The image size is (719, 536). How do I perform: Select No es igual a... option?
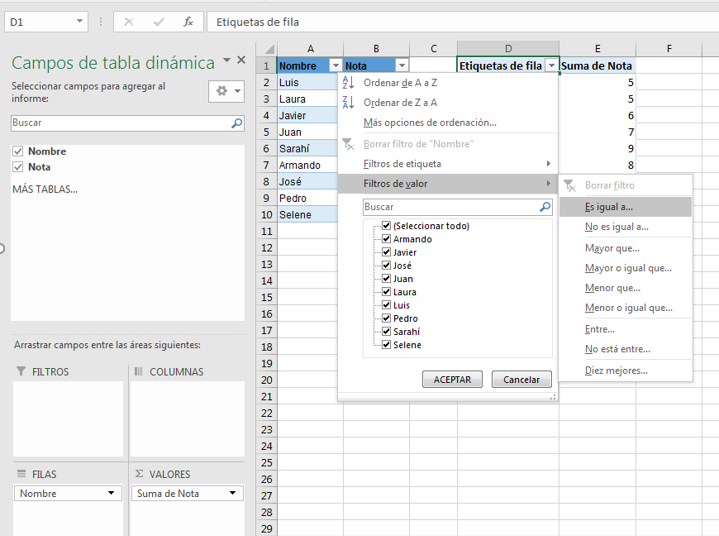click(x=625, y=227)
